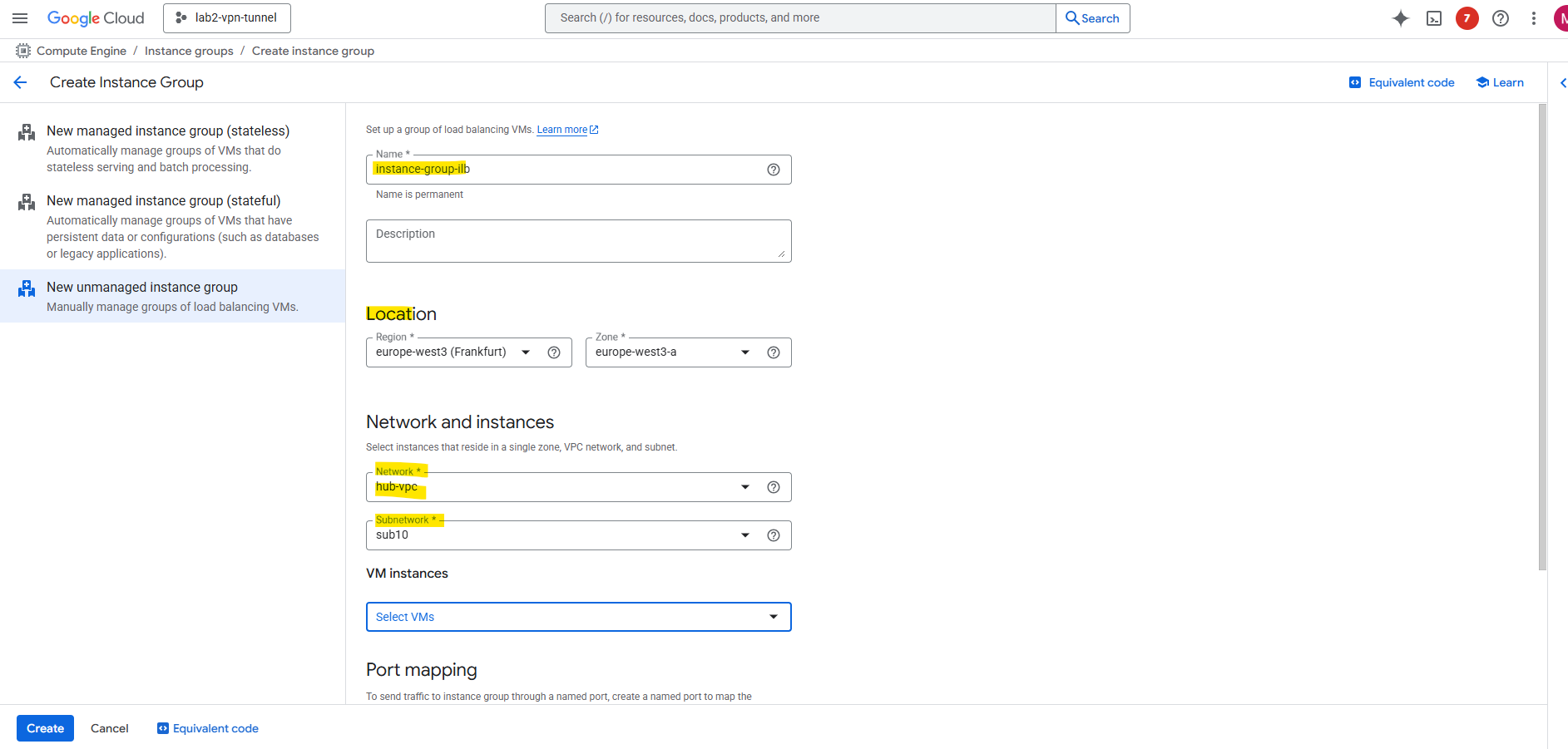The height and width of the screenshot is (749, 1568).
Task: Open the Select VMs dropdown
Action: coord(578,617)
